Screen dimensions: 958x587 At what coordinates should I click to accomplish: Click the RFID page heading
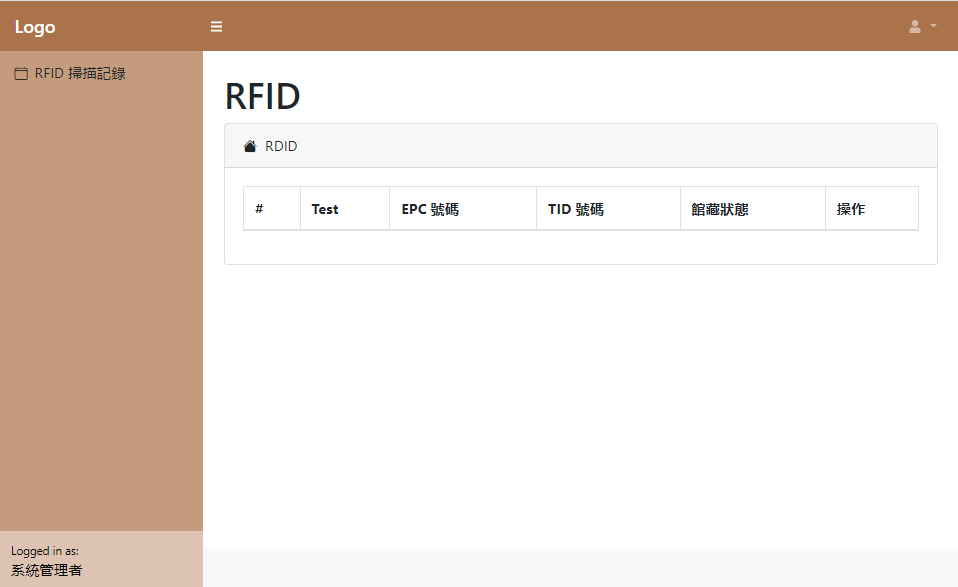click(263, 96)
